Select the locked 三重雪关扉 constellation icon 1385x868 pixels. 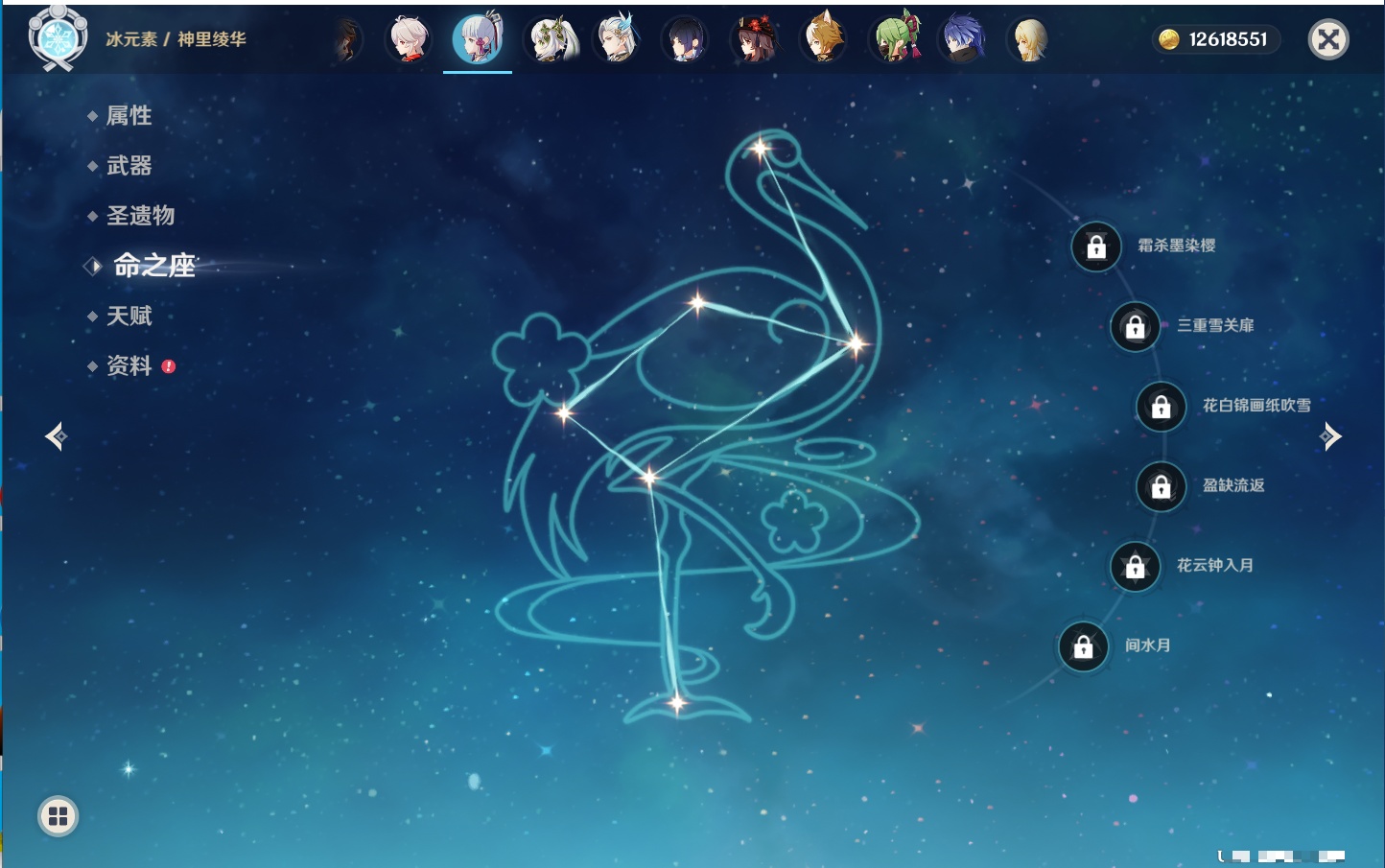[1135, 327]
